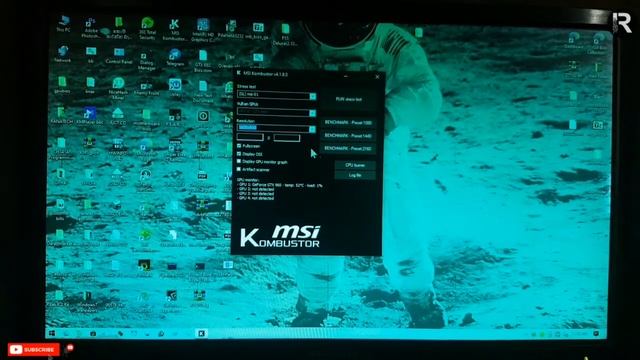Toggle the Display OSI checkbox

pos(239,154)
